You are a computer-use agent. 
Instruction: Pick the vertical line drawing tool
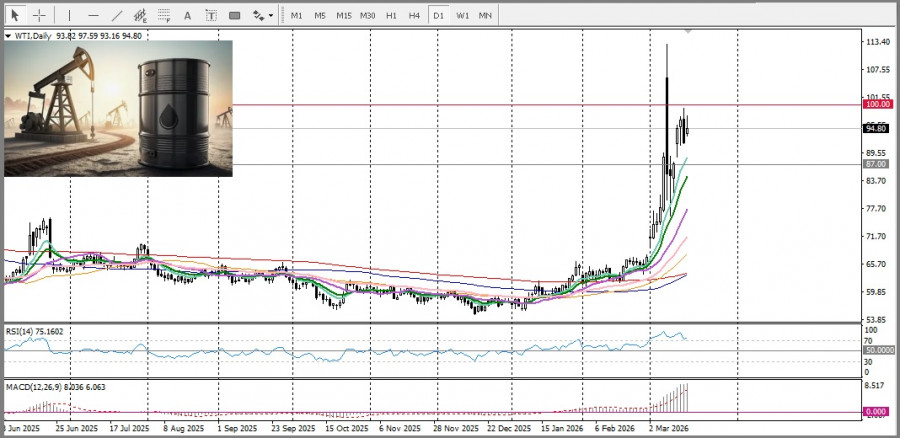click(x=69, y=15)
